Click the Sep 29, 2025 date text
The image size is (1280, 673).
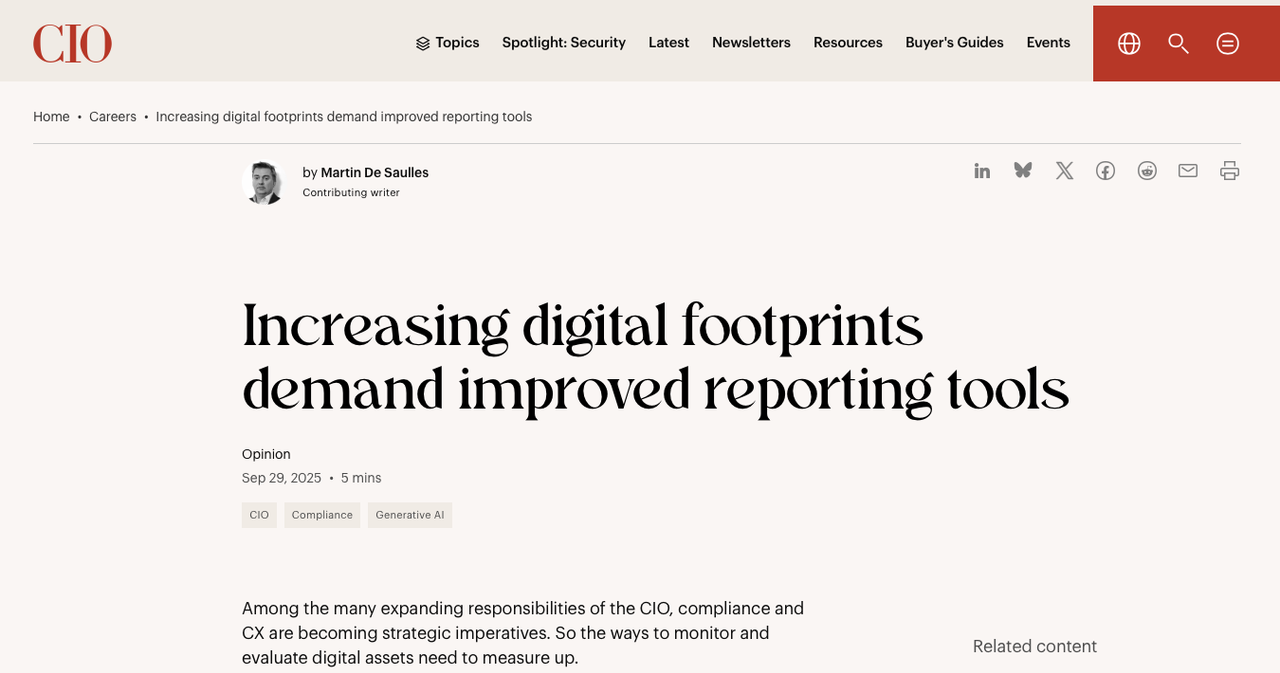click(x=282, y=478)
